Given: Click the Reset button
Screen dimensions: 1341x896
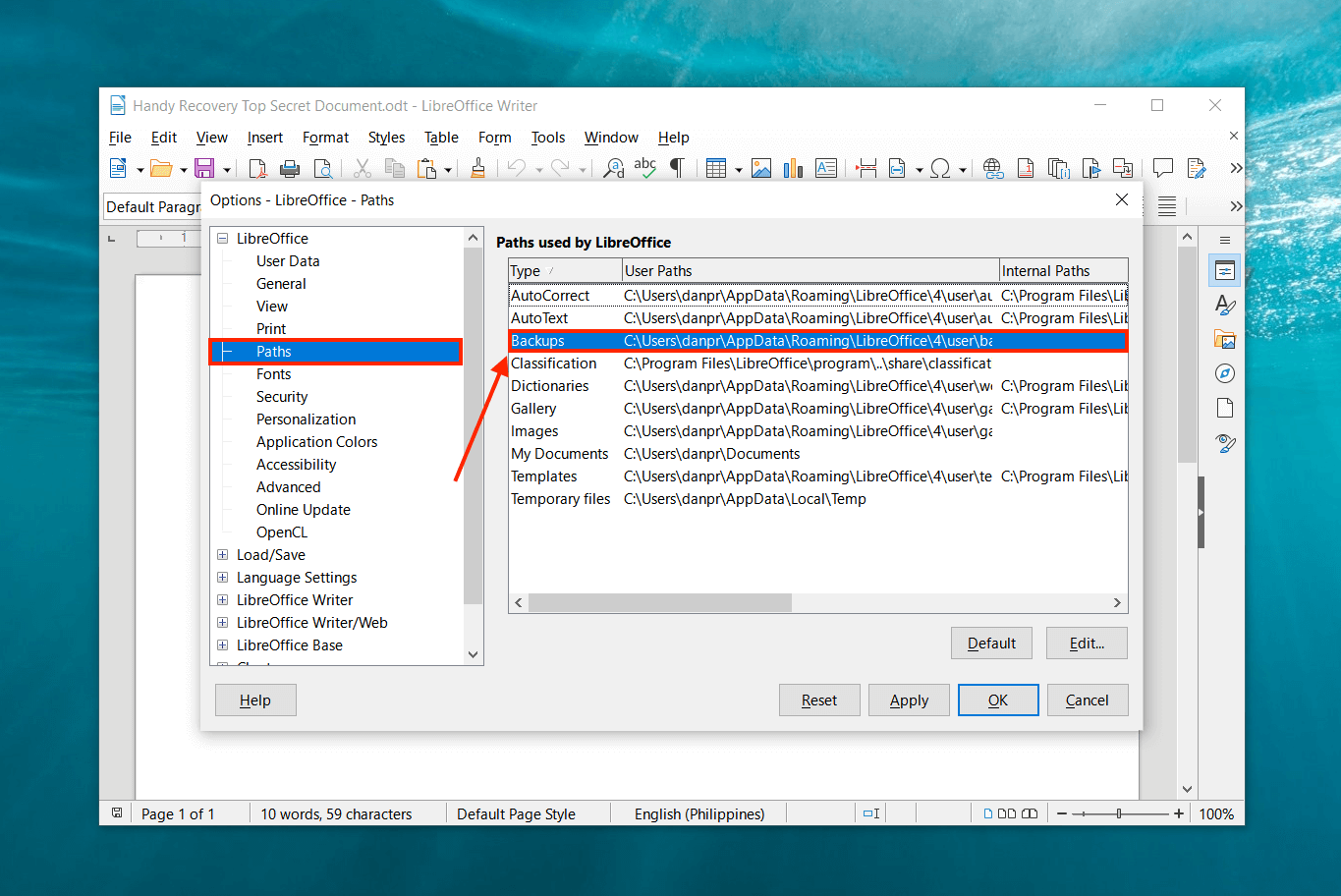Looking at the screenshot, I should point(819,700).
